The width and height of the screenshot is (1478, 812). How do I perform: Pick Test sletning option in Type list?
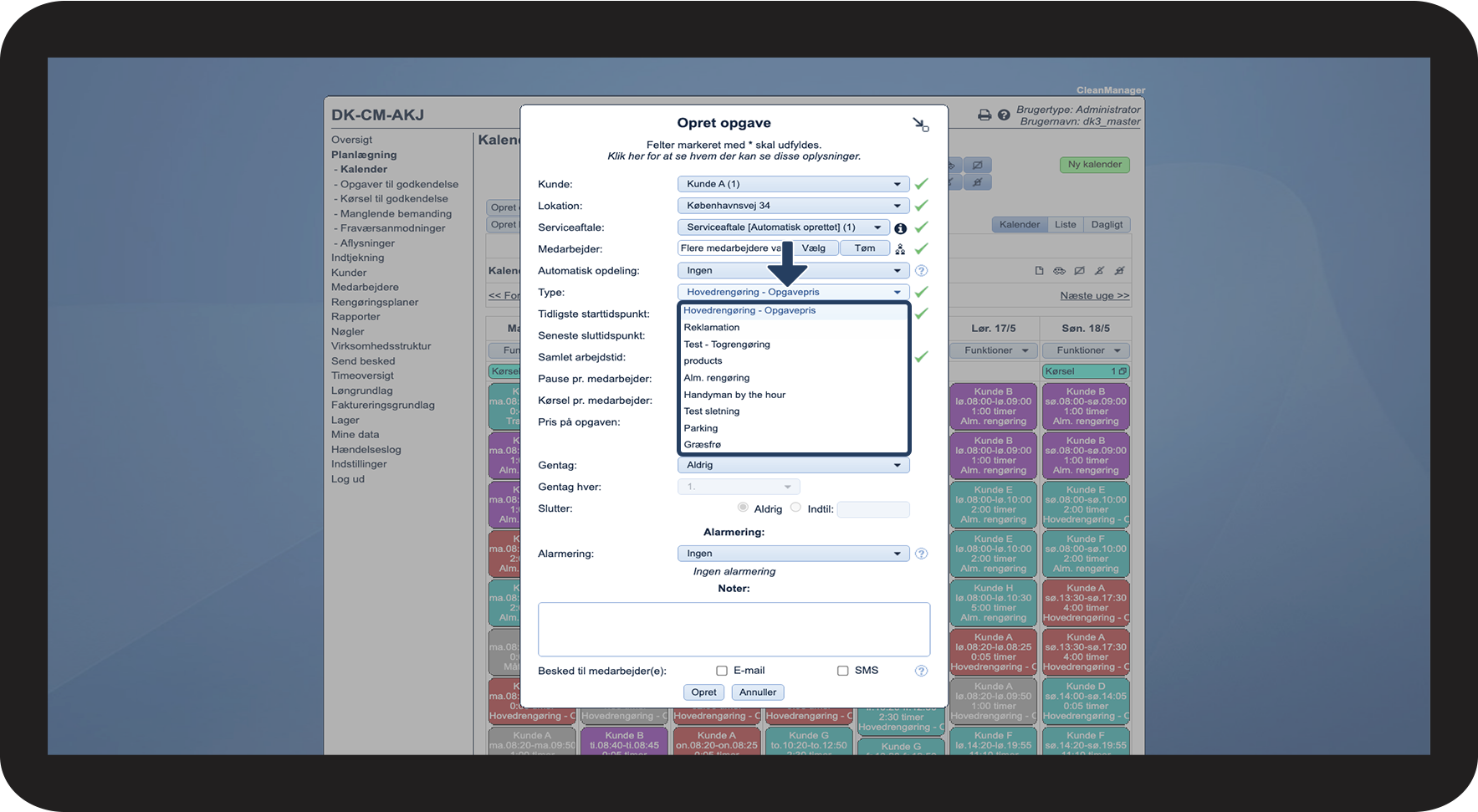coord(794,411)
